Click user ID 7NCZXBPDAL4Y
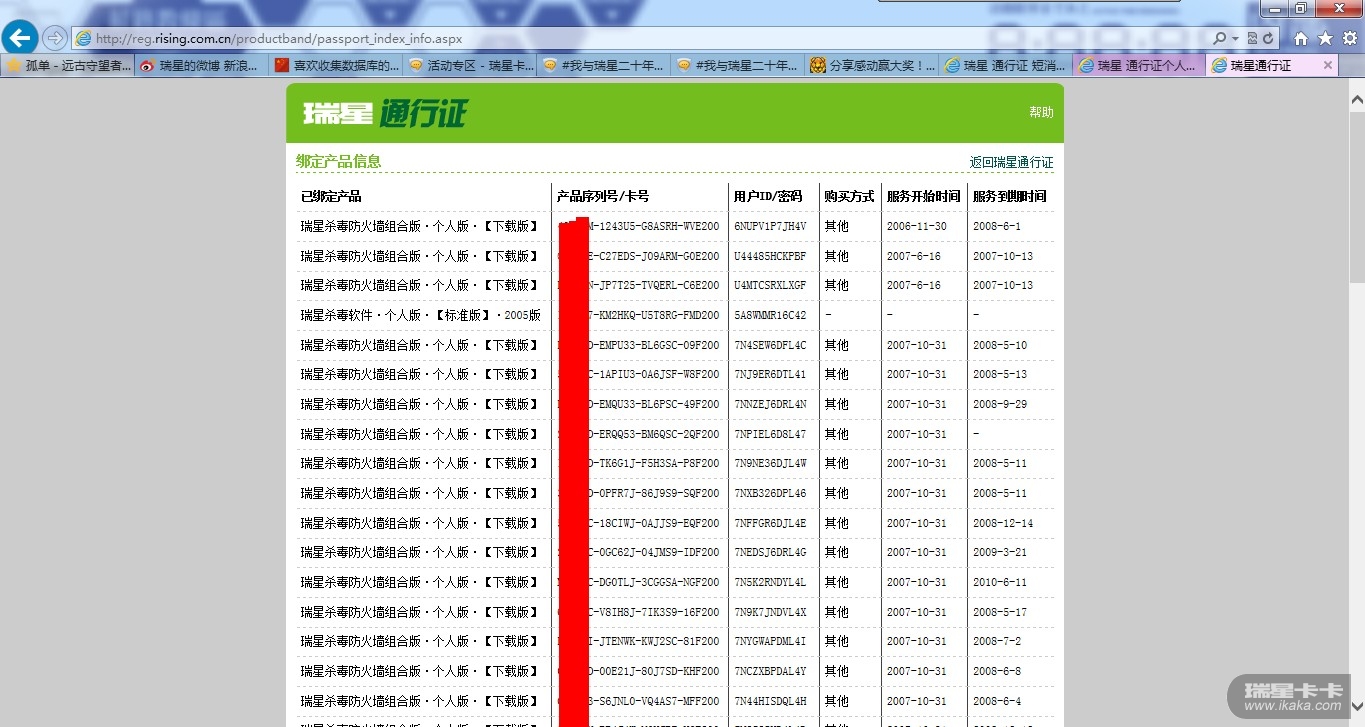 [x=770, y=671]
